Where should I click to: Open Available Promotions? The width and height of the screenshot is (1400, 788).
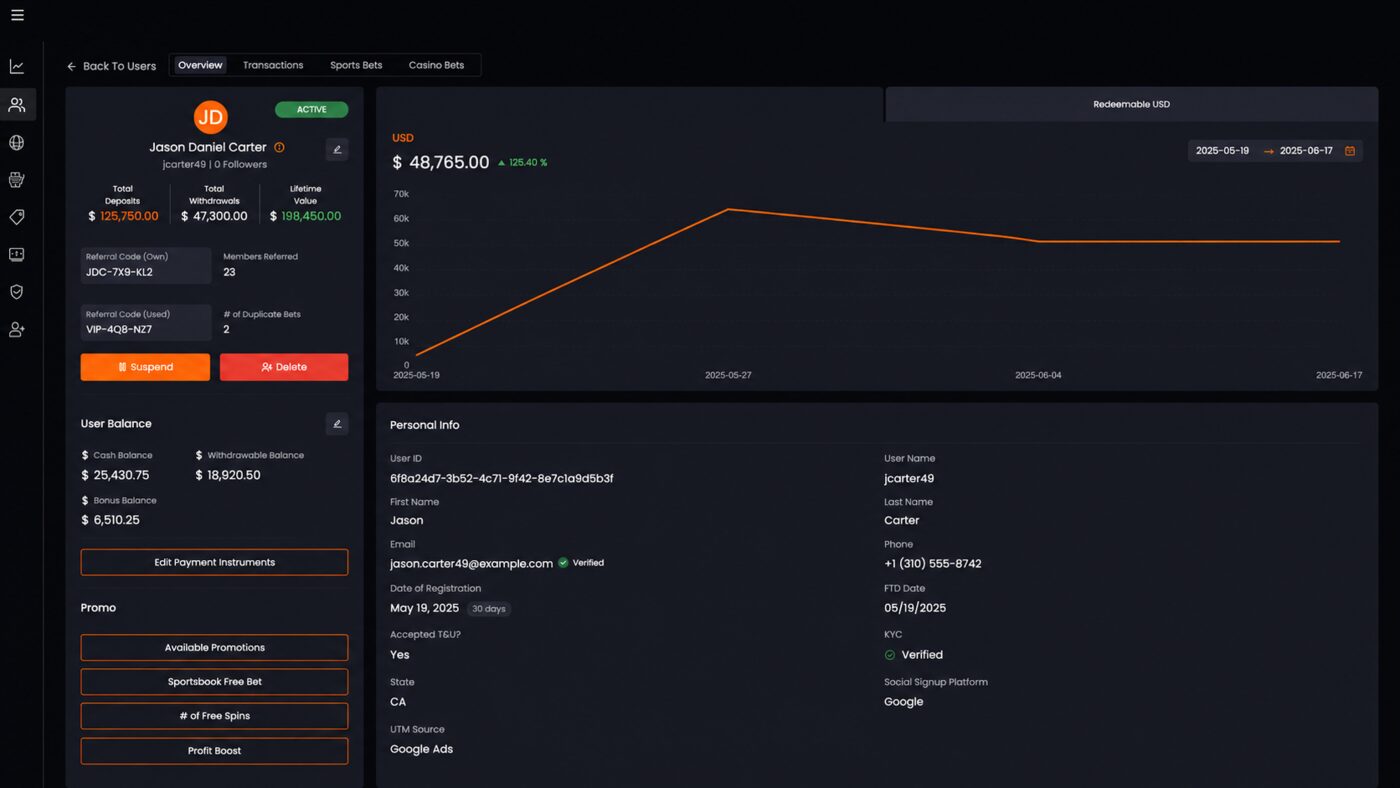(x=214, y=647)
